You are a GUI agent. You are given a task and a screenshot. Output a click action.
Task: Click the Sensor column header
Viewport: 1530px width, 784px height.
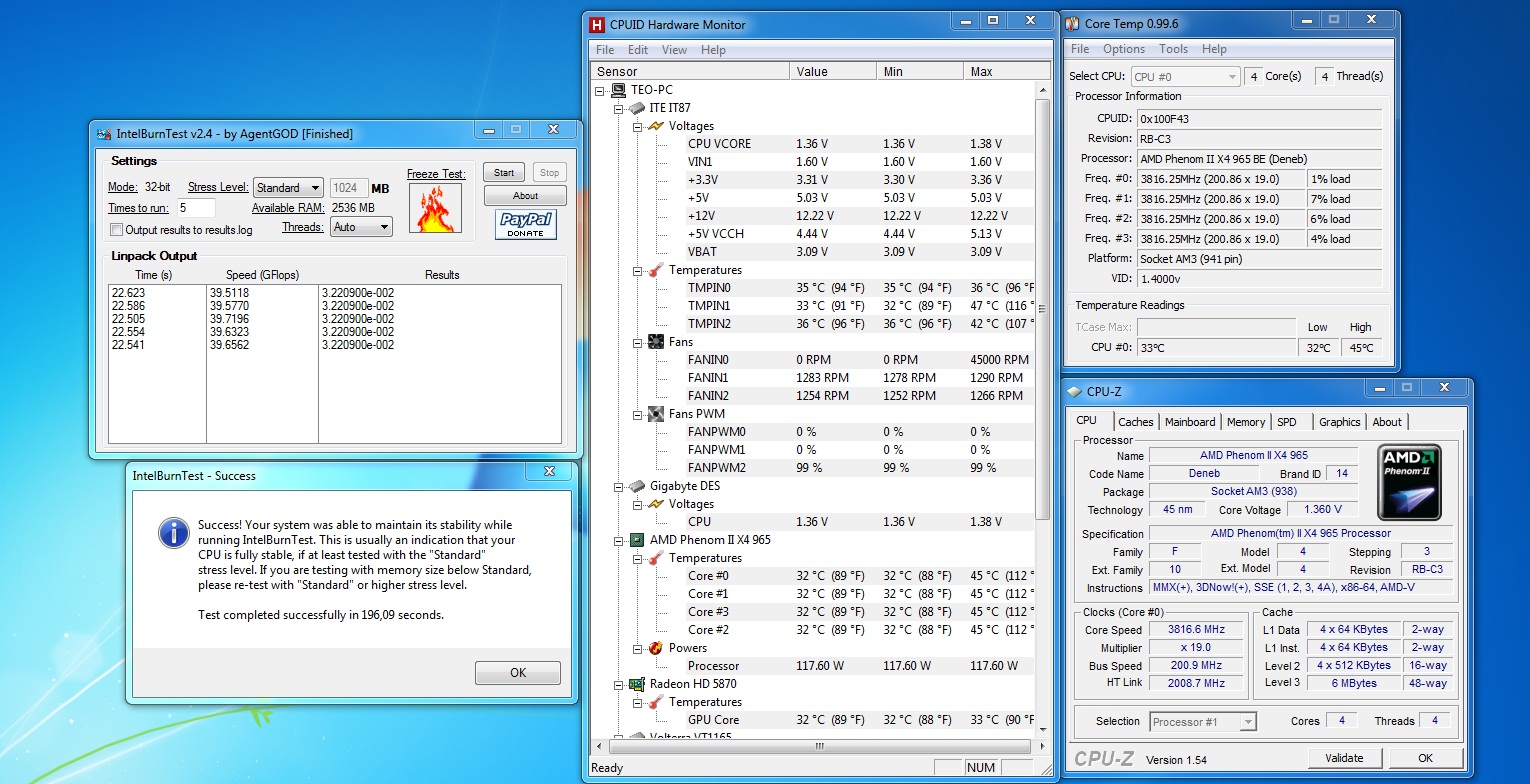coord(690,72)
